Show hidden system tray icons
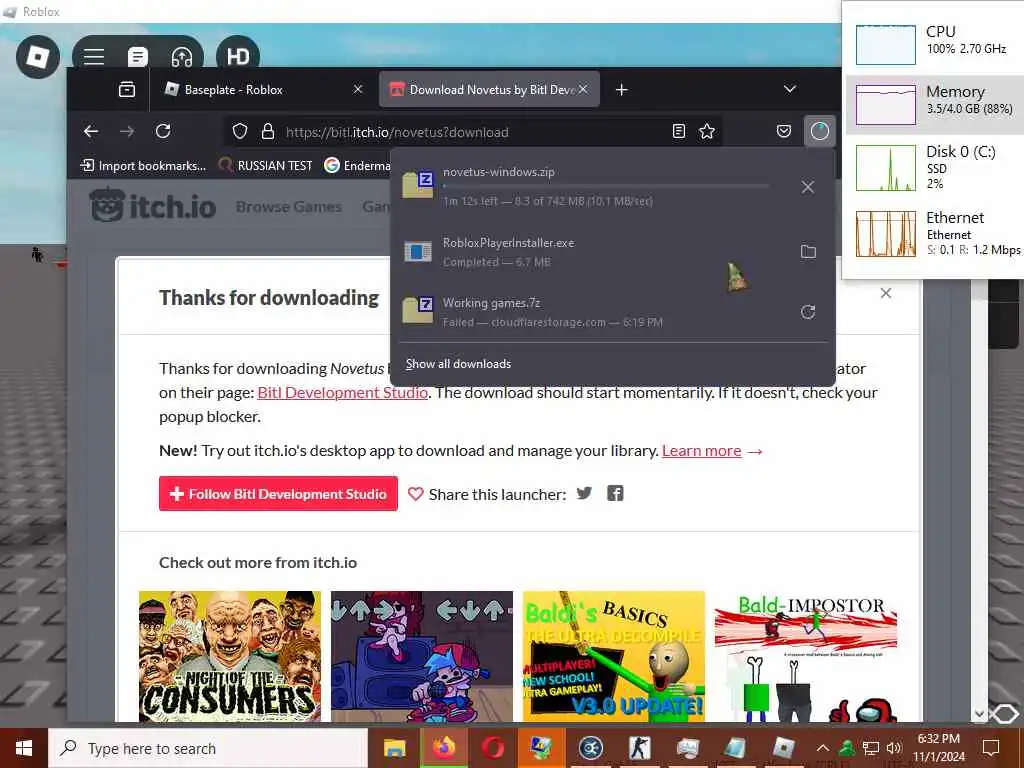This screenshot has width=1024, height=768. click(823, 748)
